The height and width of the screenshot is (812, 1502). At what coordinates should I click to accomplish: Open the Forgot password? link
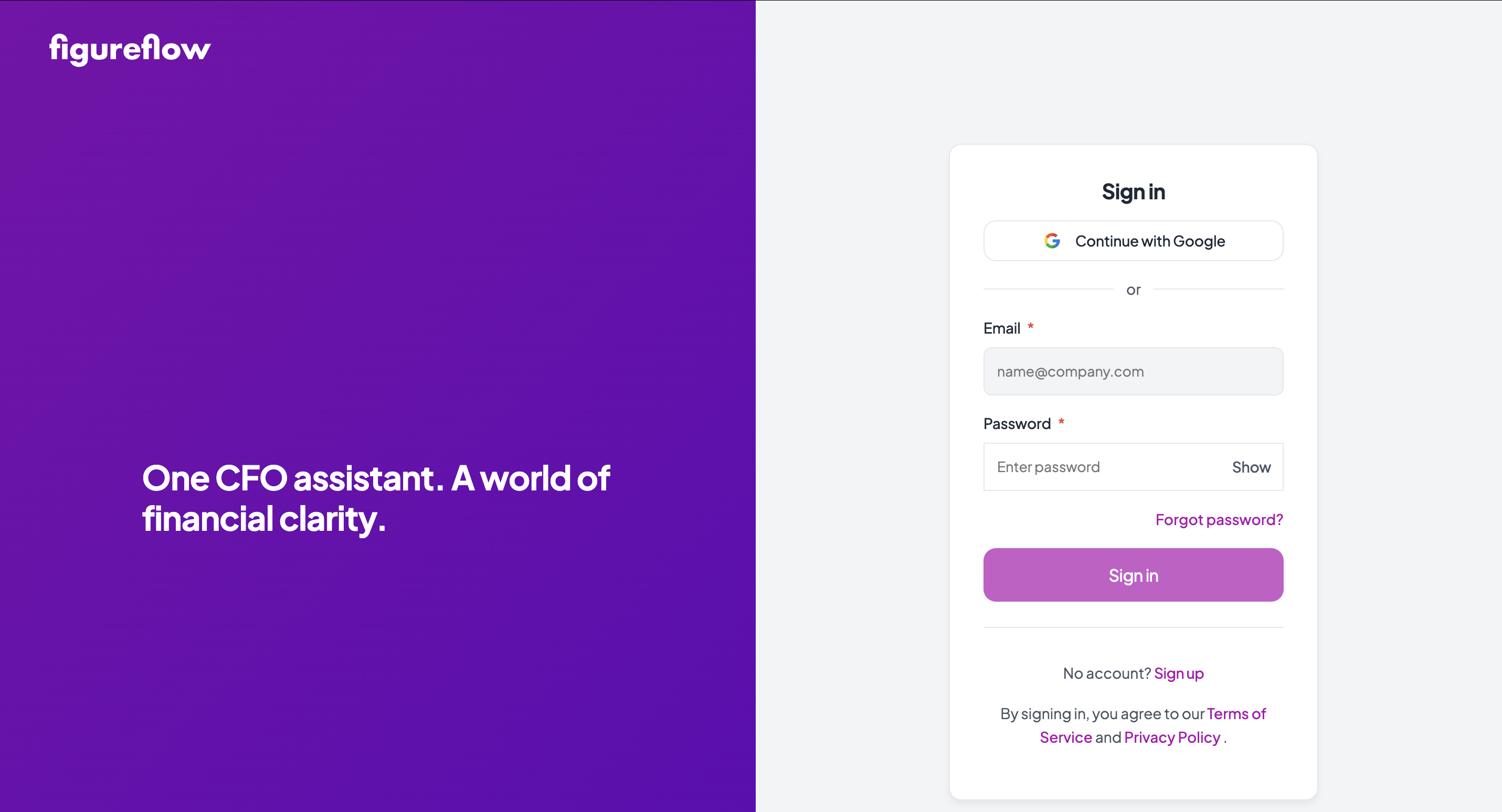pos(1219,519)
